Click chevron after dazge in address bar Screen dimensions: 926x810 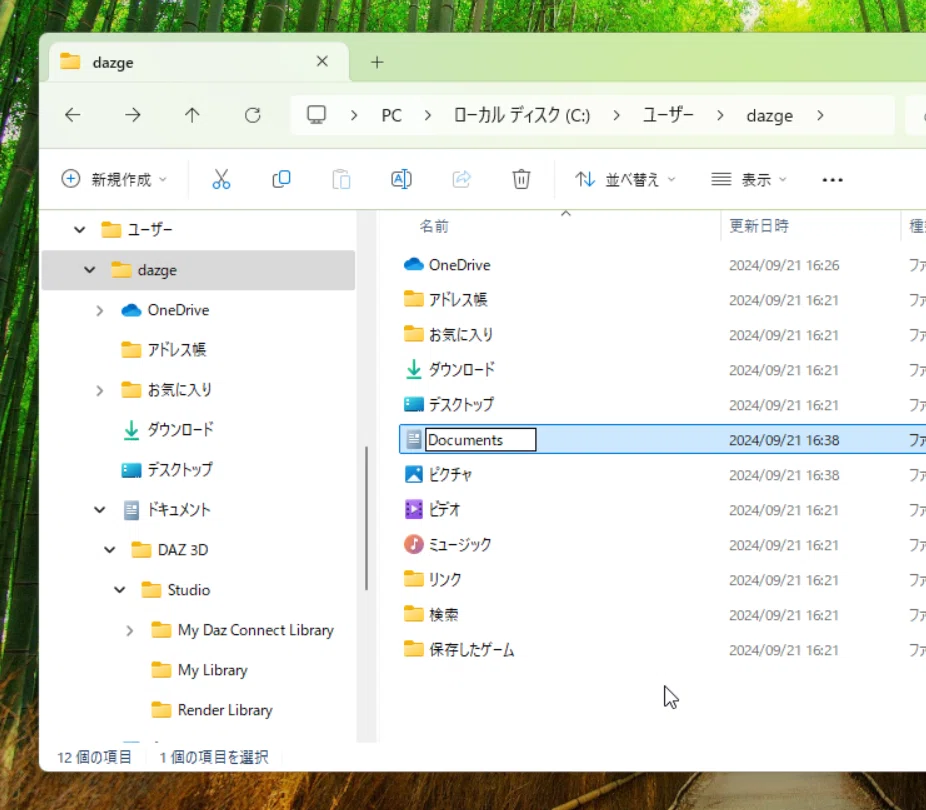tap(820, 115)
